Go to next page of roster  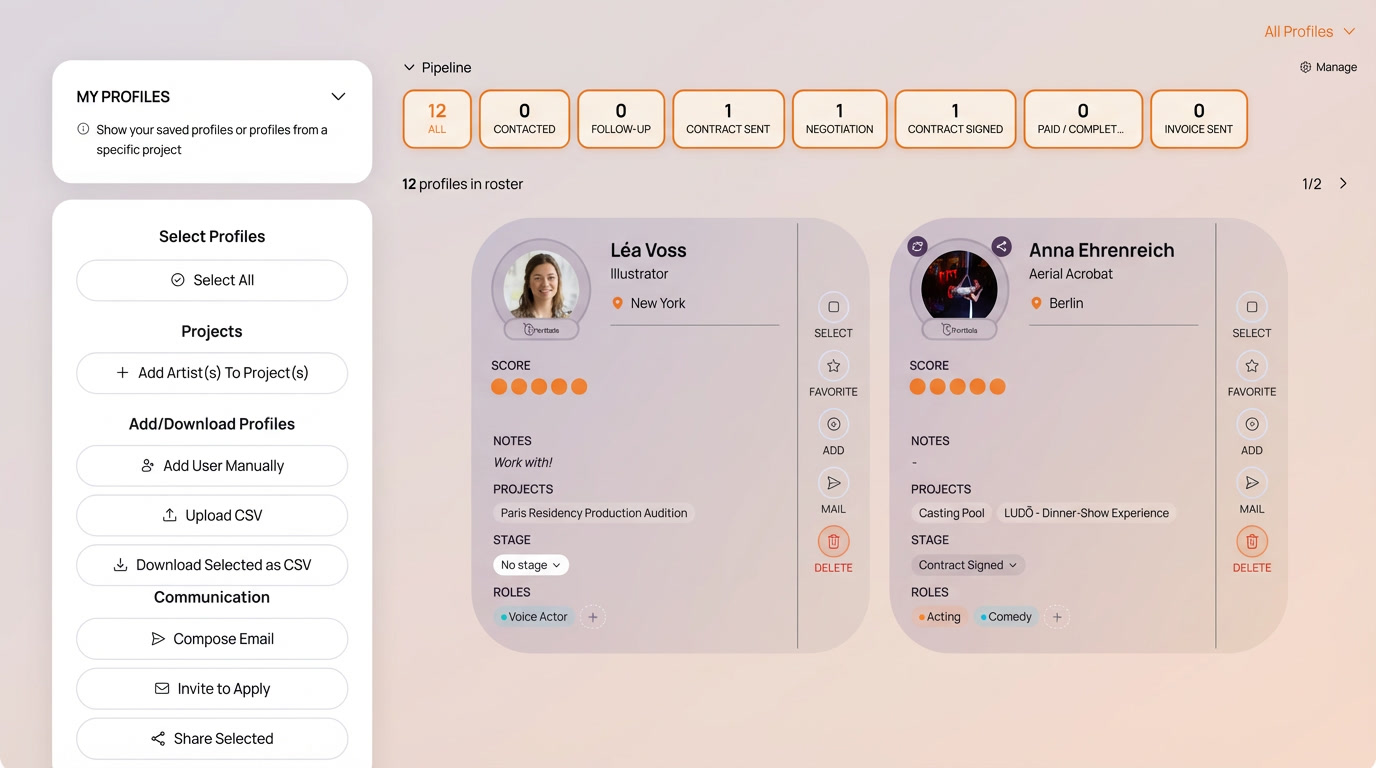1343,184
